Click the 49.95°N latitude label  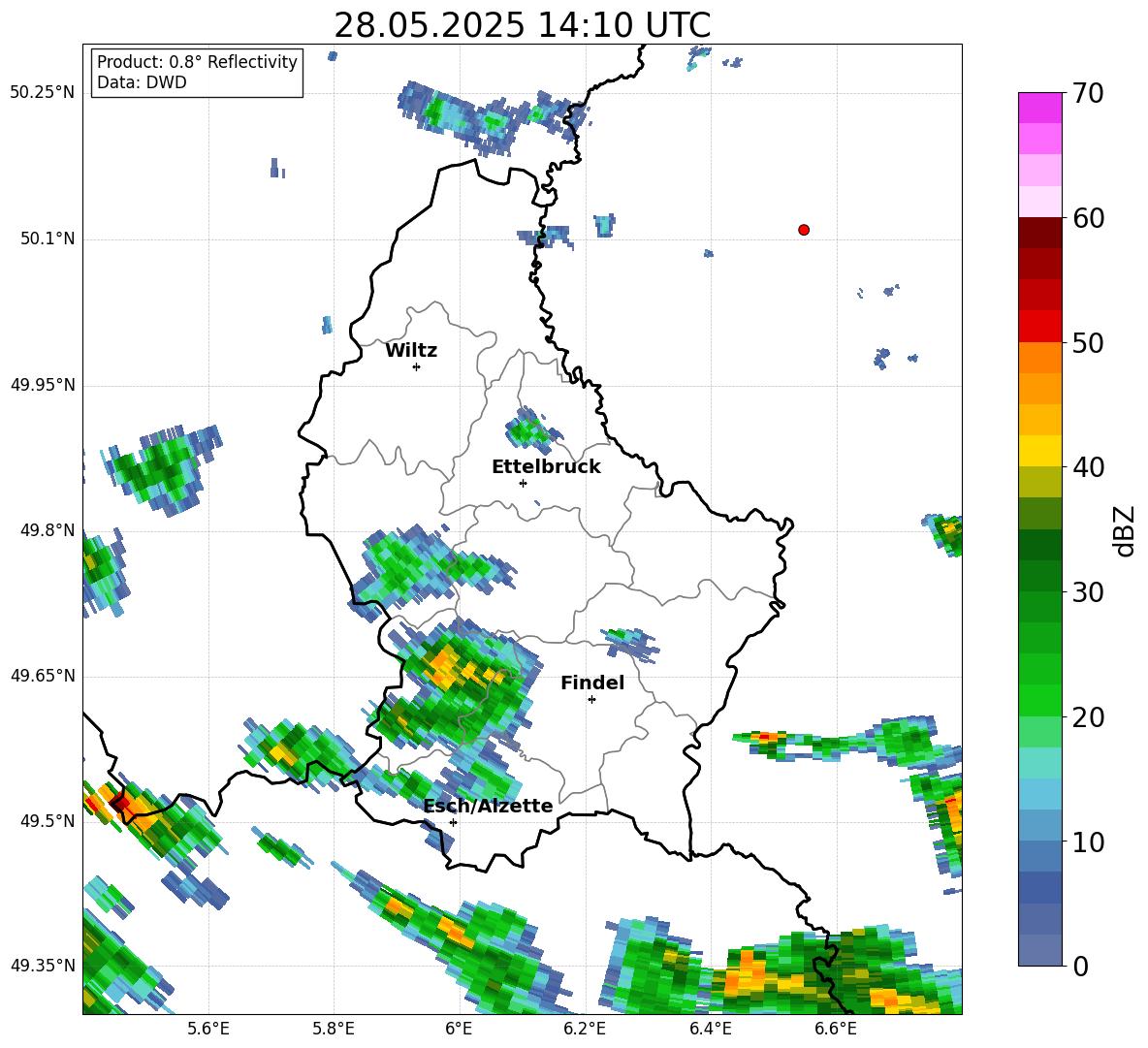pyautogui.click(x=43, y=385)
